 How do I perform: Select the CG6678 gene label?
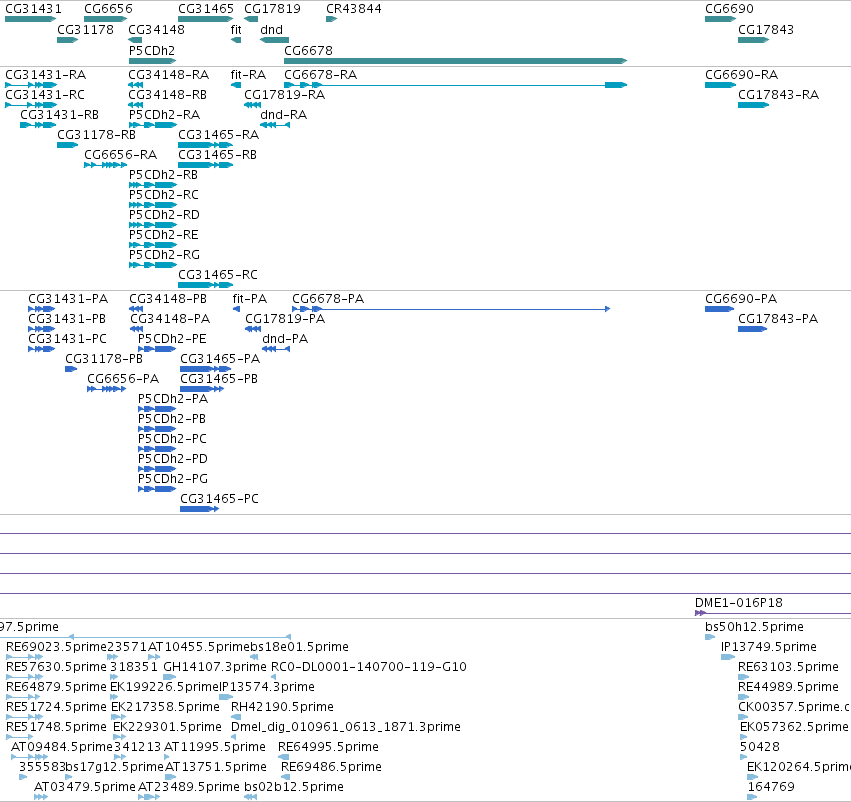pyautogui.click(x=308, y=50)
